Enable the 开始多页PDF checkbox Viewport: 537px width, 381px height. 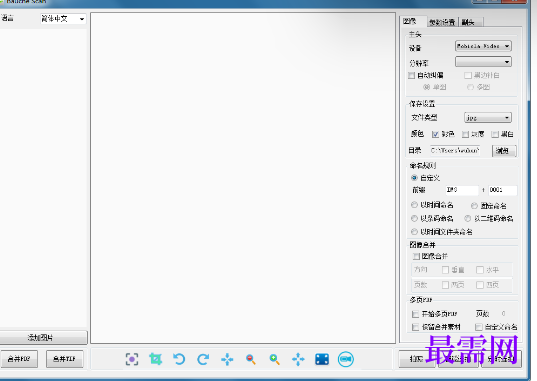415,314
